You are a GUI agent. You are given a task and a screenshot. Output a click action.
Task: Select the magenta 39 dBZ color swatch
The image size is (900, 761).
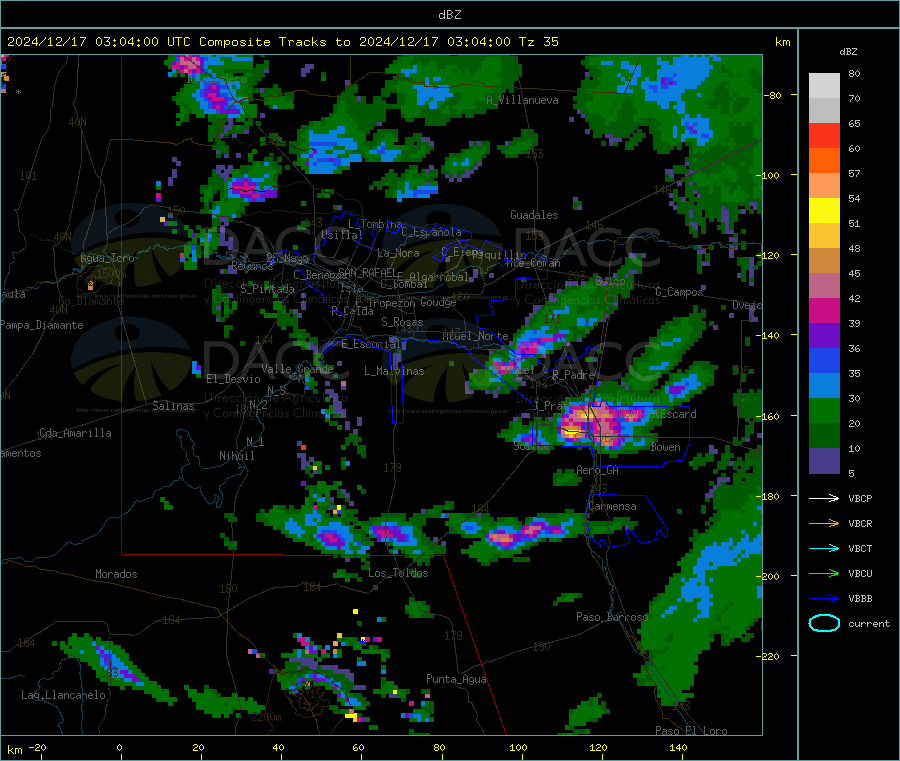click(824, 310)
